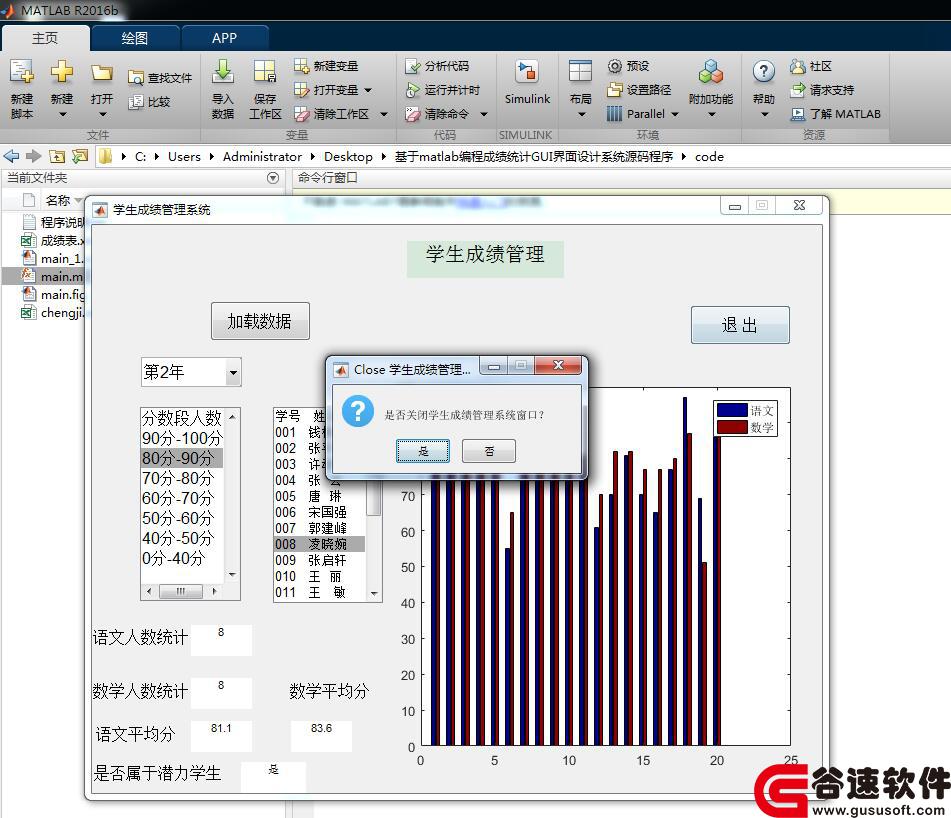Click the Help (帮助) question mark icon
This screenshot has height=818, width=951.
[x=764, y=72]
